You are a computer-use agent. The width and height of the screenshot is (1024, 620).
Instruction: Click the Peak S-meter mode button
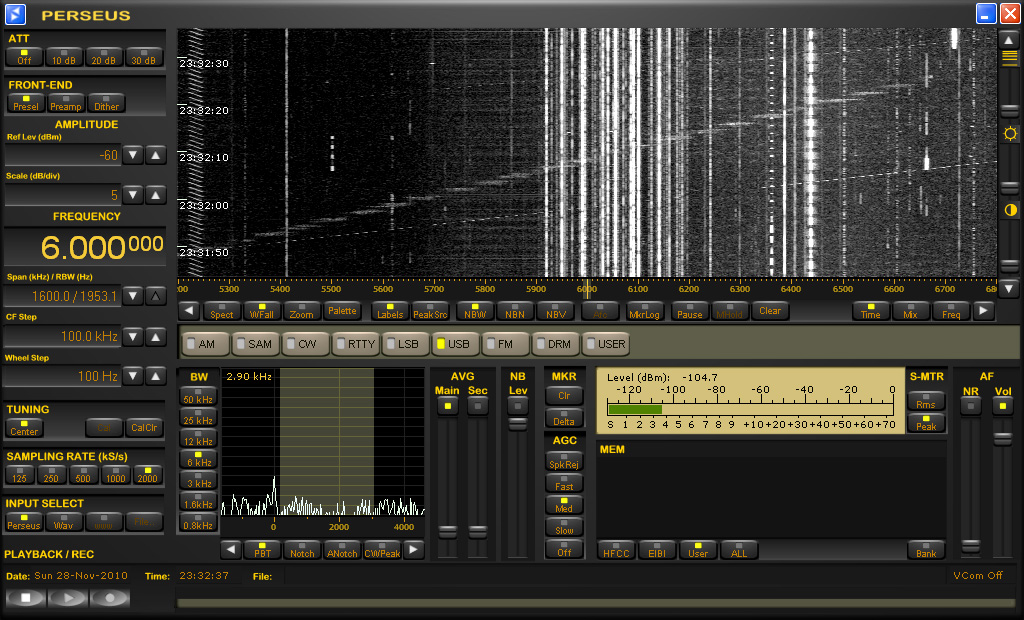coord(926,423)
